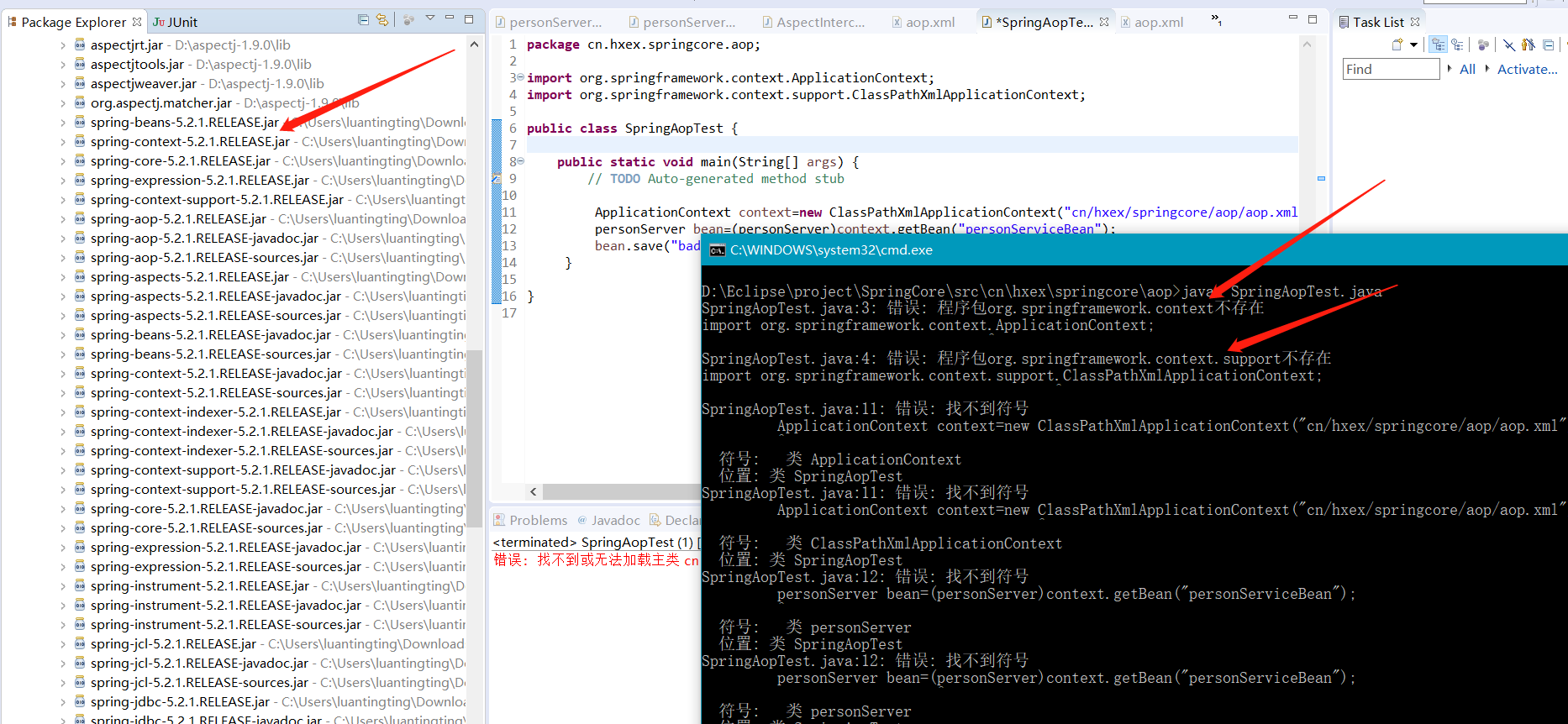Click the jar icon of aspectjrt.jar
Screen dimensions: 1568x724
coord(80,45)
